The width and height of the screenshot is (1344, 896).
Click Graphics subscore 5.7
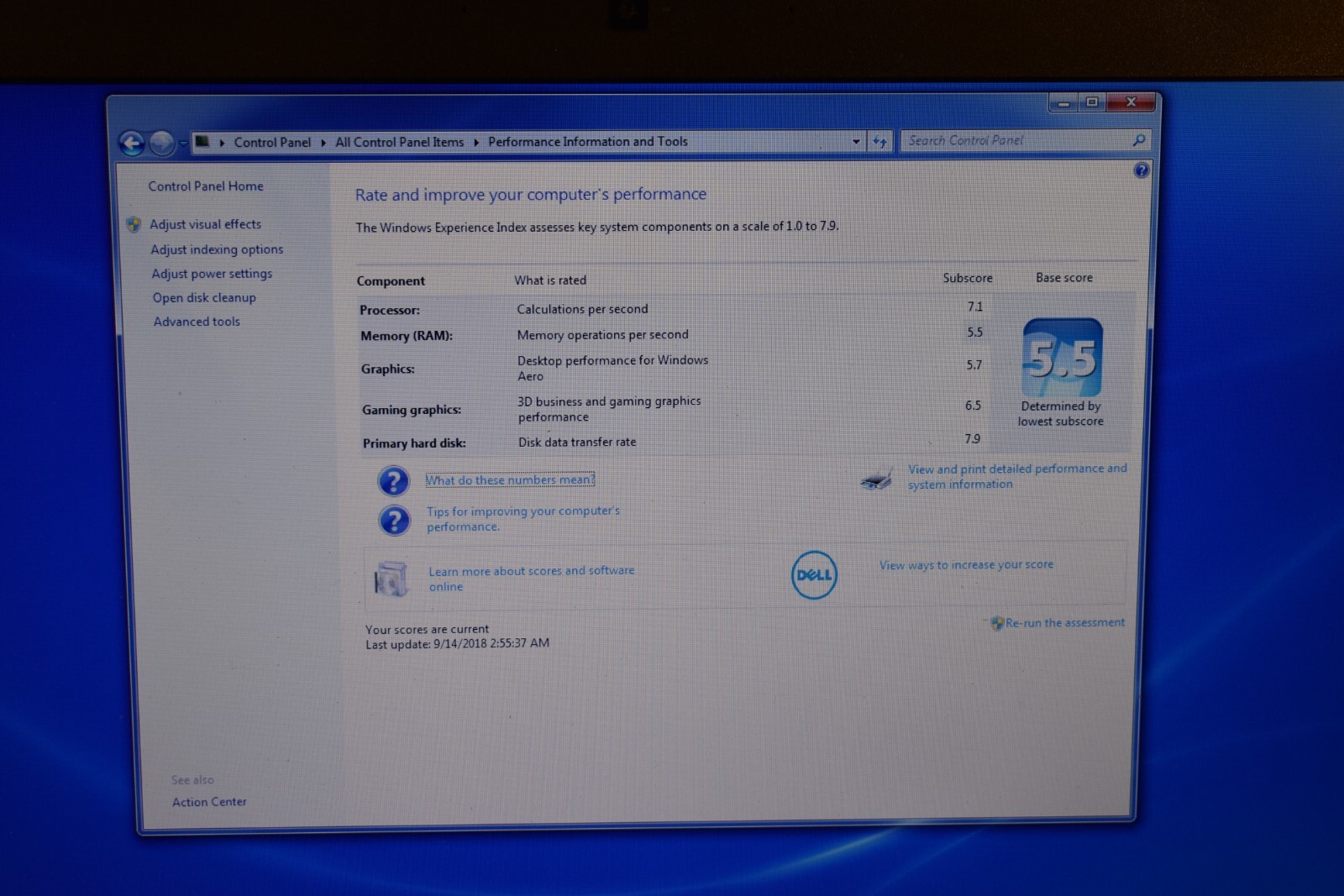[x=974, y=365]
